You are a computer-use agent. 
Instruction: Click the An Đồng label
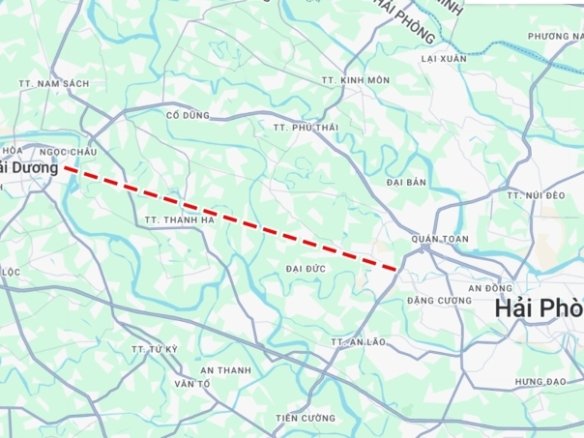490,288
